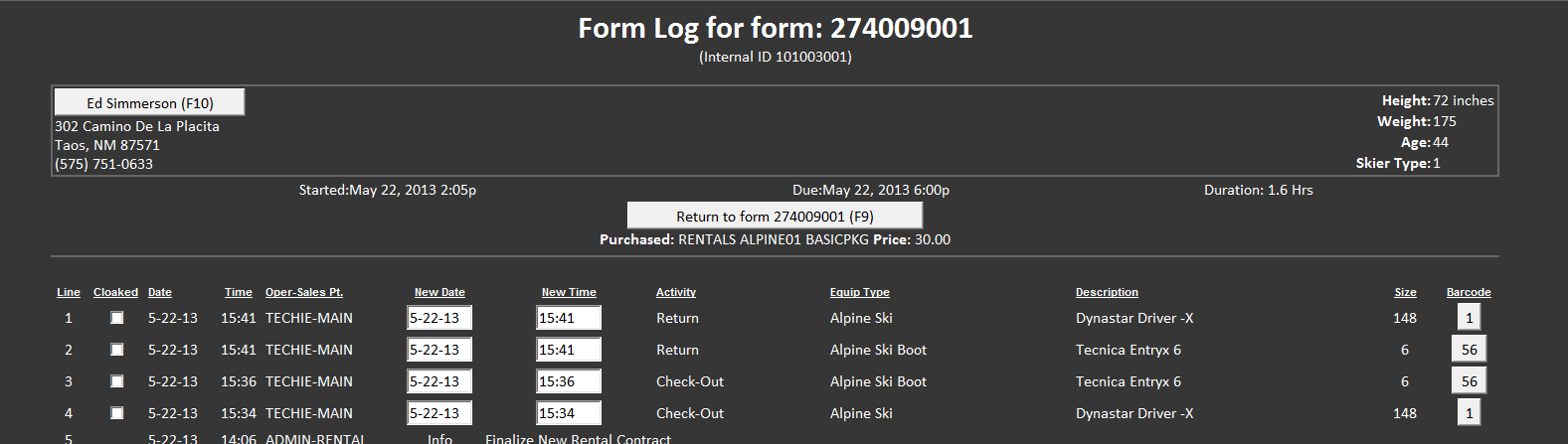Click the Barcode column header
The image size is (1568, 444).
[1469, 292]
